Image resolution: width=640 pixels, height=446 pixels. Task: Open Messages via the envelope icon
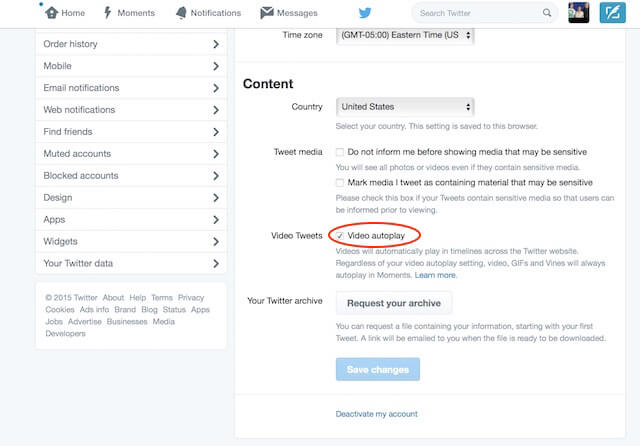tap(267, 13)
